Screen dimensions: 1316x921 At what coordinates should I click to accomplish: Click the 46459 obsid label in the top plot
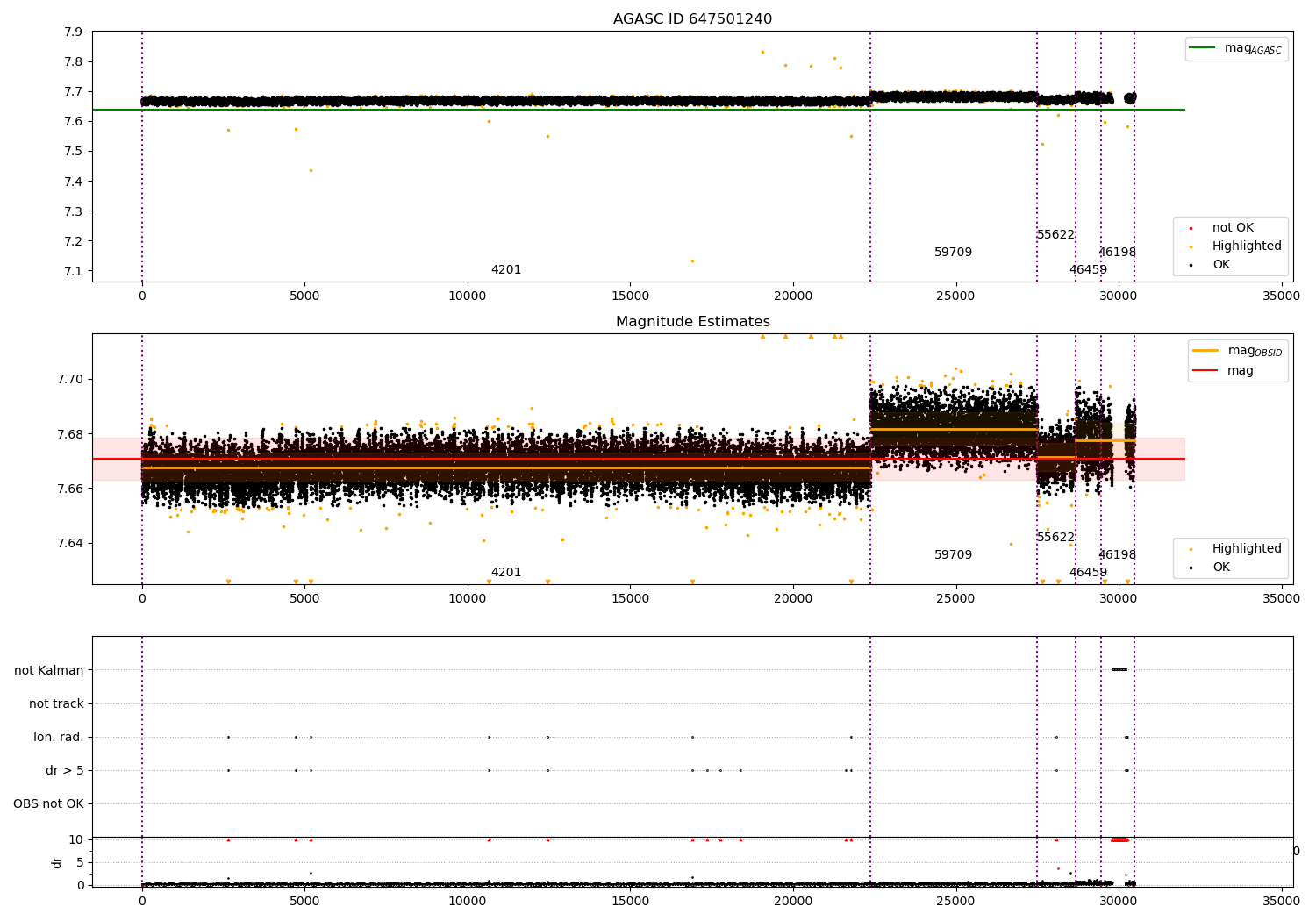[1088, 270]
